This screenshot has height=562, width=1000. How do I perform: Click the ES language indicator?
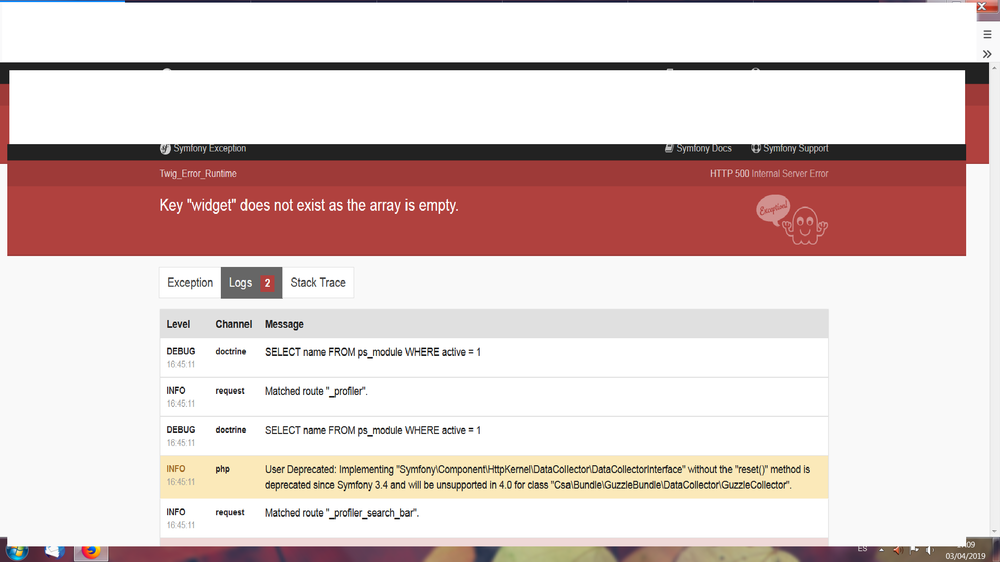point(862,549)
